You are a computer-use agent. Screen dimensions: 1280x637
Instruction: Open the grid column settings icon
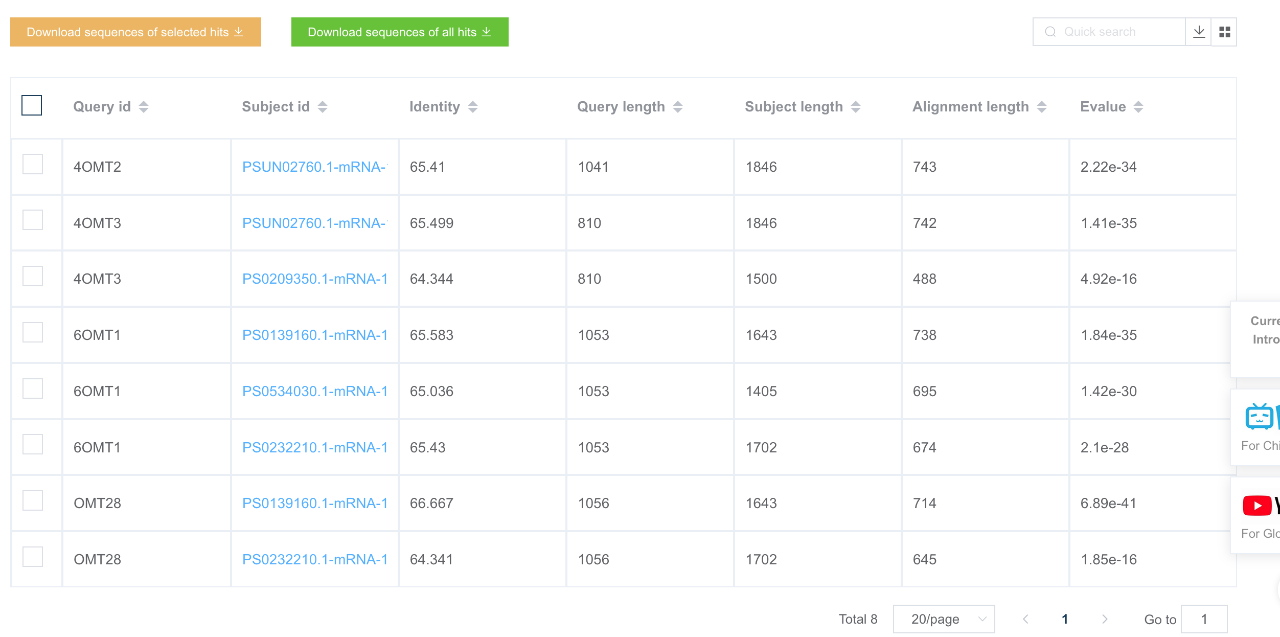[x=1224, y=32]
